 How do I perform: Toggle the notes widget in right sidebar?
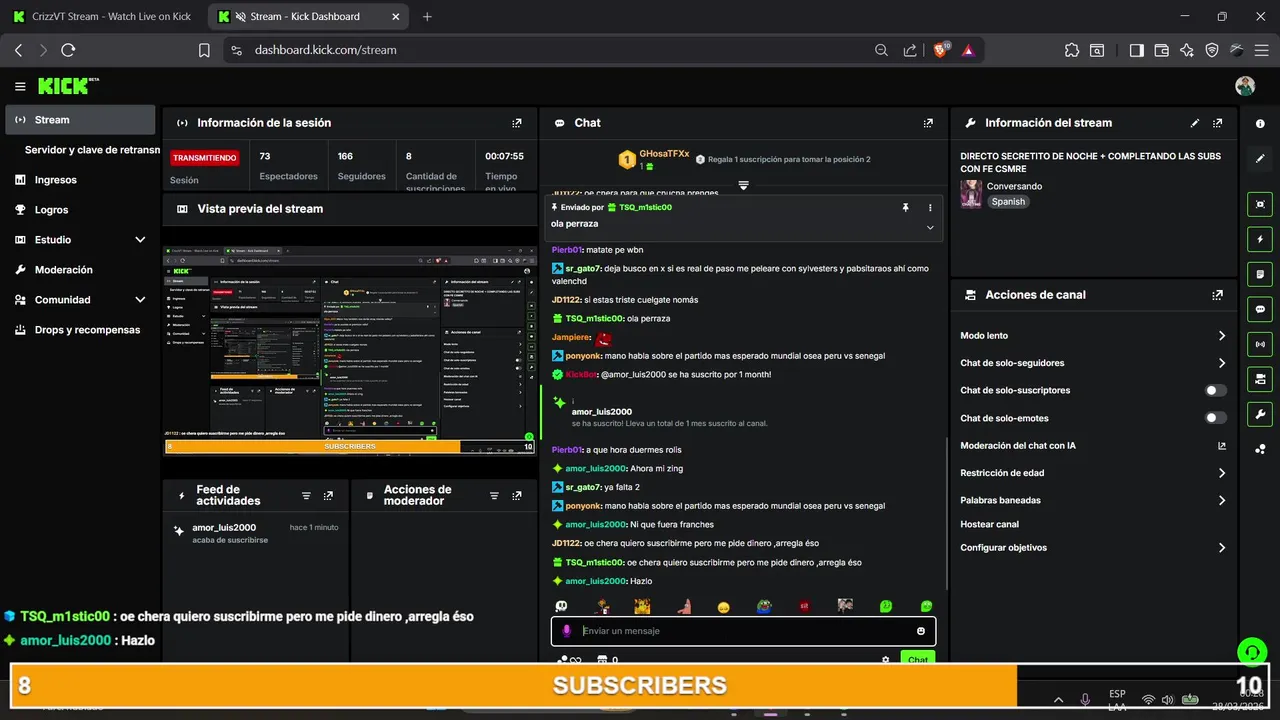pos(1260,274)
